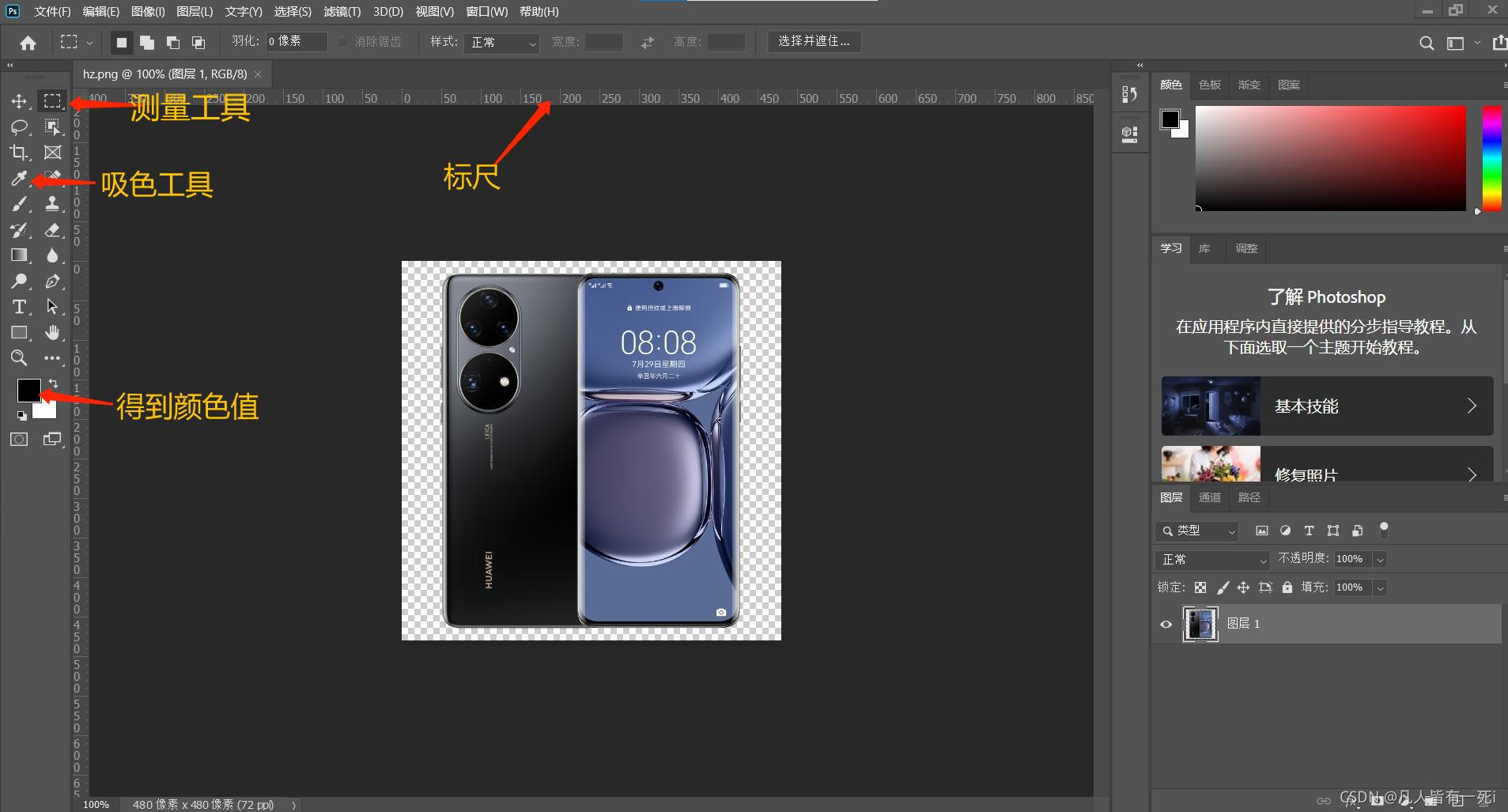Open the Edit Toolbar three-dots menu
The image size is (1508, 812).
[x=52, y=358]
